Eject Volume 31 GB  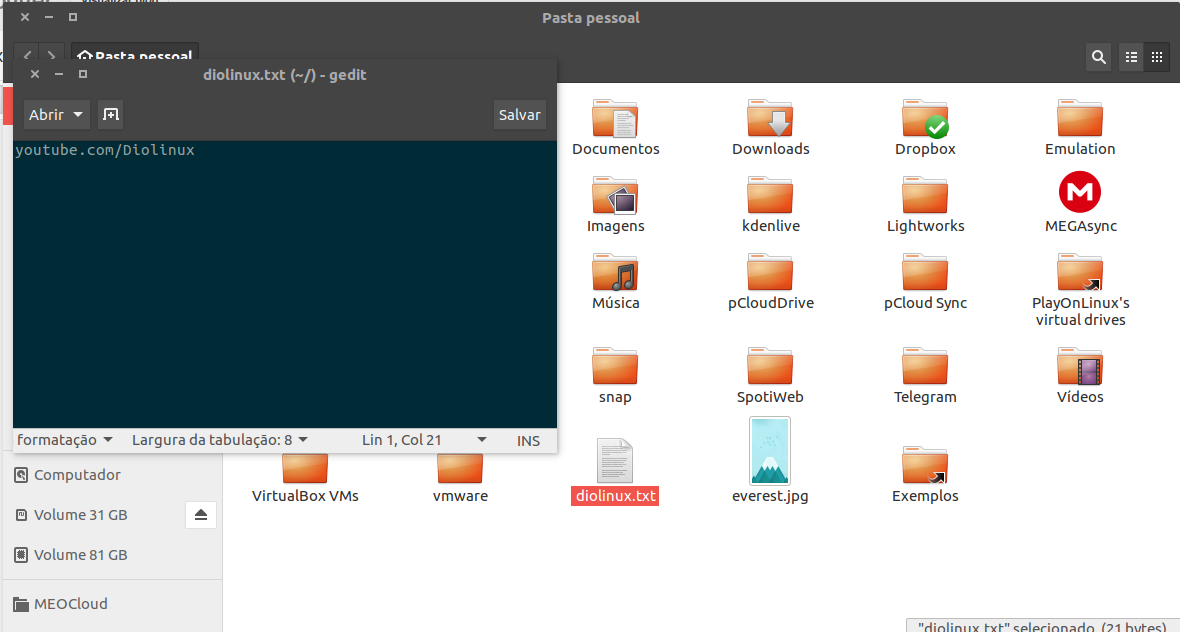[x=200, y=515]
